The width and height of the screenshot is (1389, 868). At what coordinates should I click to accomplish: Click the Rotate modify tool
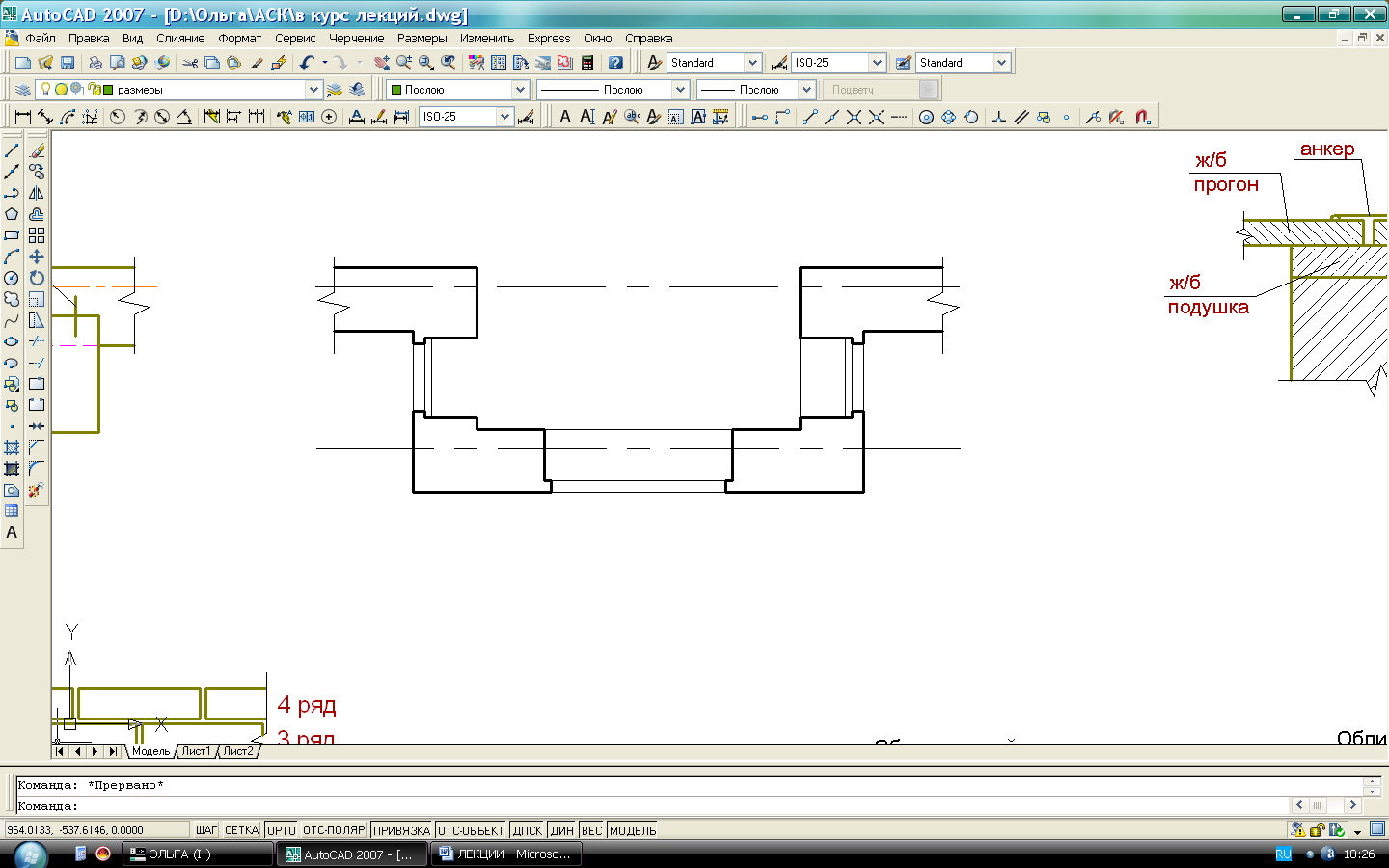(37, 278)
